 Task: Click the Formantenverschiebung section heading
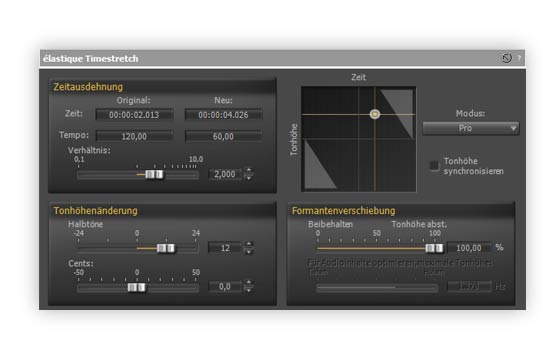(343, 211)
